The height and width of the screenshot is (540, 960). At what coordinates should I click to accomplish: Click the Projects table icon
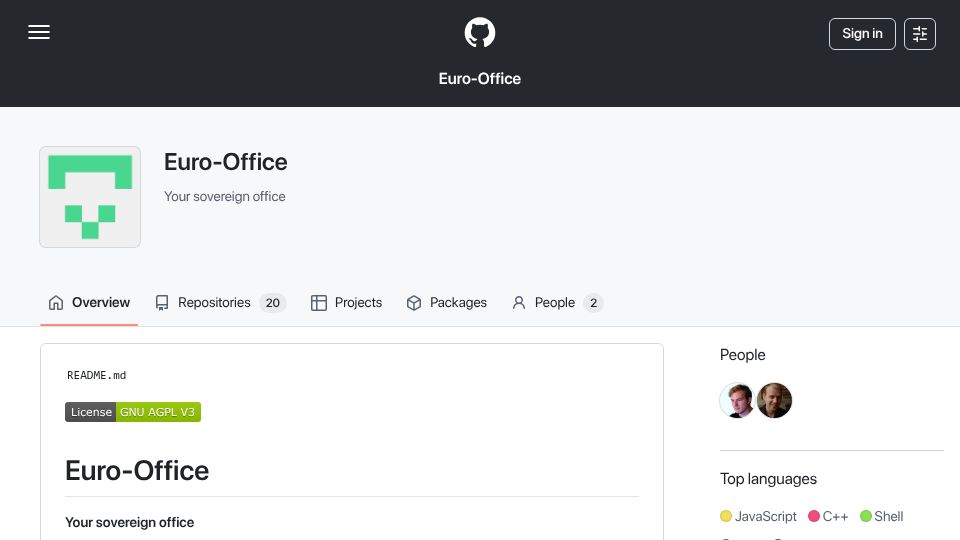pyautogui.click(x=319, y=302)
